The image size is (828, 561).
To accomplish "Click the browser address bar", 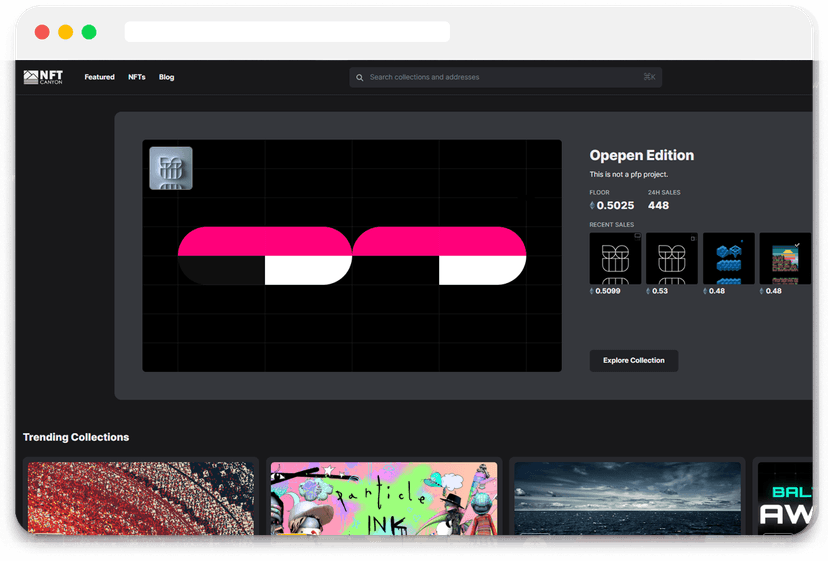I will click(x=287, y=32).
